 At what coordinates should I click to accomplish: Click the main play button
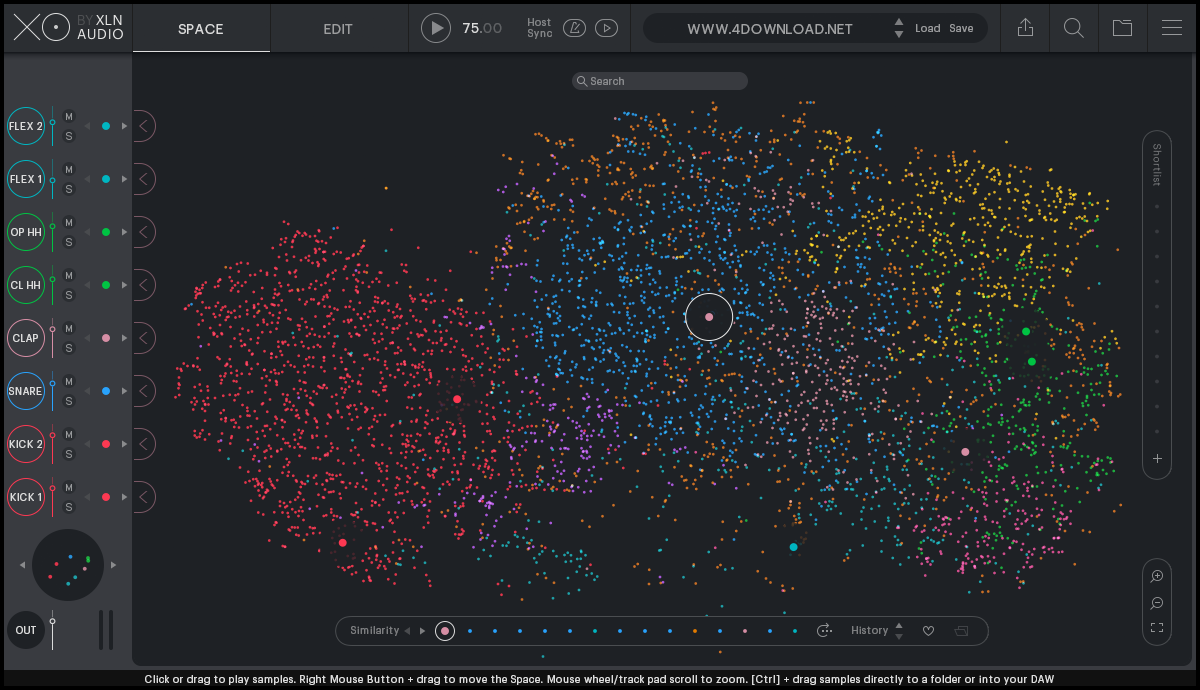(x=436, y=28)
